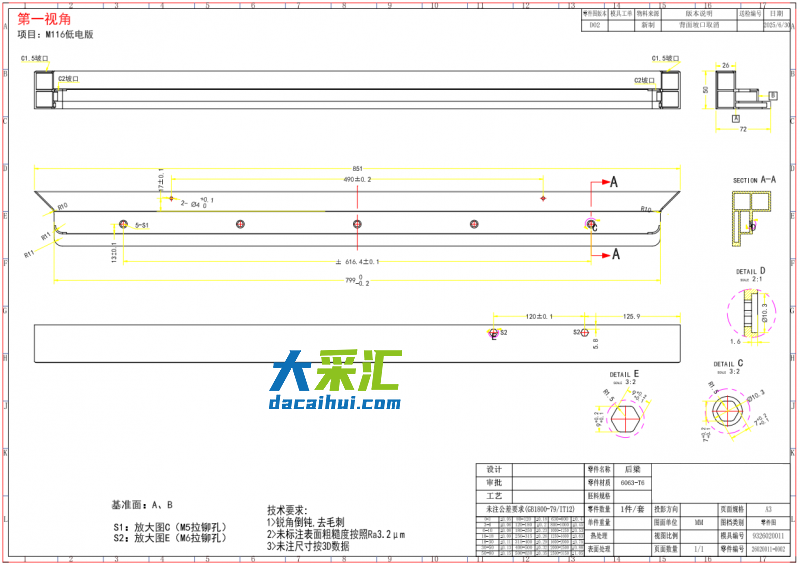This screenshot has width=800, height=564.
Task: Select the 490±0.2 dimension text
Action: click(357, 180)
